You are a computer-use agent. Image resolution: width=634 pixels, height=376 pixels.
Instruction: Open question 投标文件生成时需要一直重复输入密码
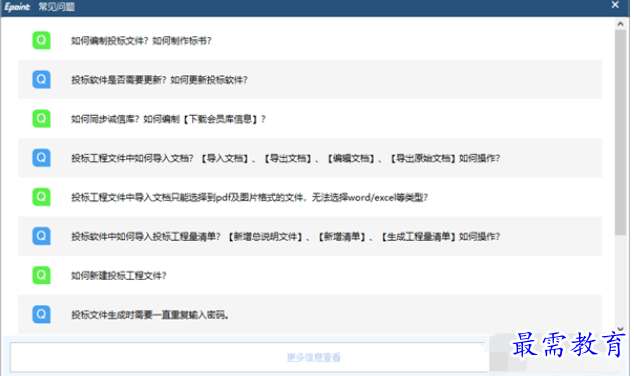click(x=150, y=315)
